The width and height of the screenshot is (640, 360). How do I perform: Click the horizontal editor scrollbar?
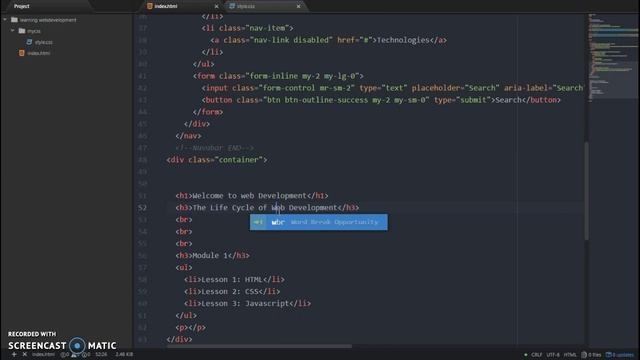coord(259,347)
